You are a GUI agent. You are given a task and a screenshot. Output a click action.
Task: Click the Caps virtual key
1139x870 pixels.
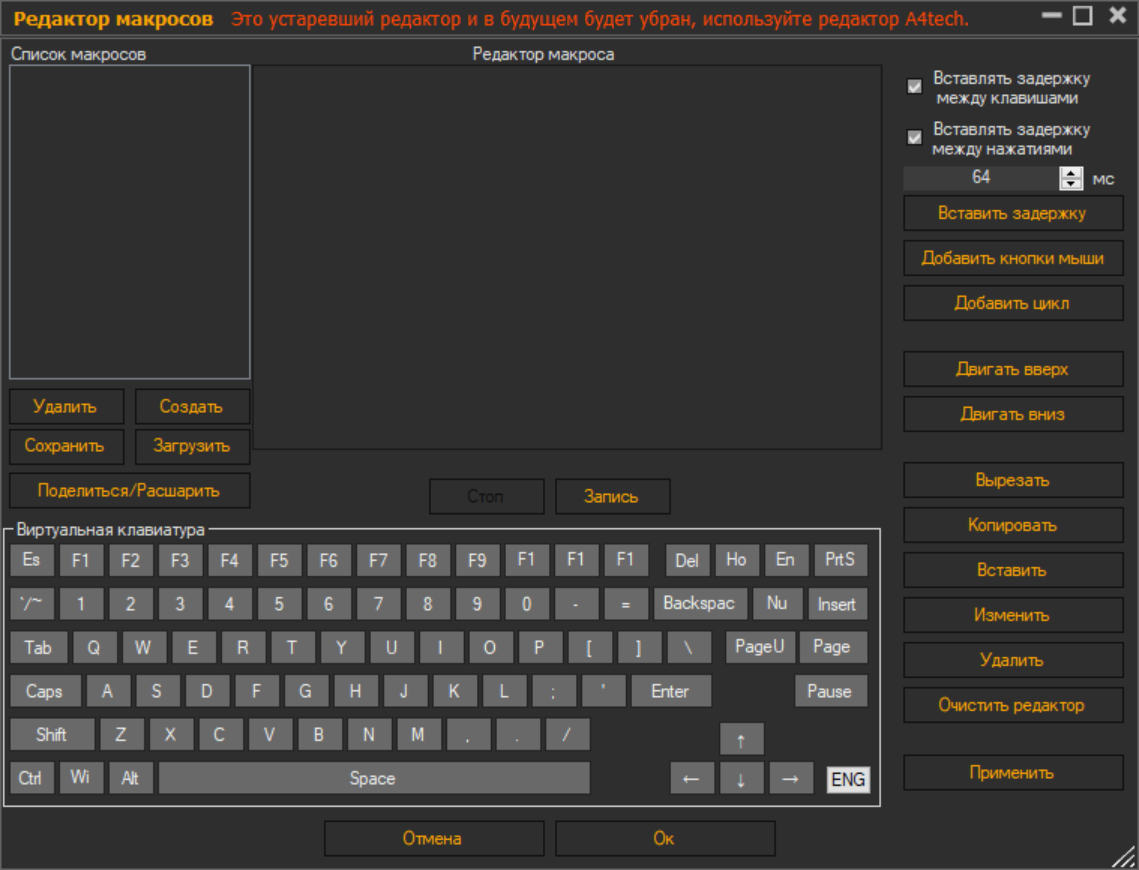tap(45, 691)
